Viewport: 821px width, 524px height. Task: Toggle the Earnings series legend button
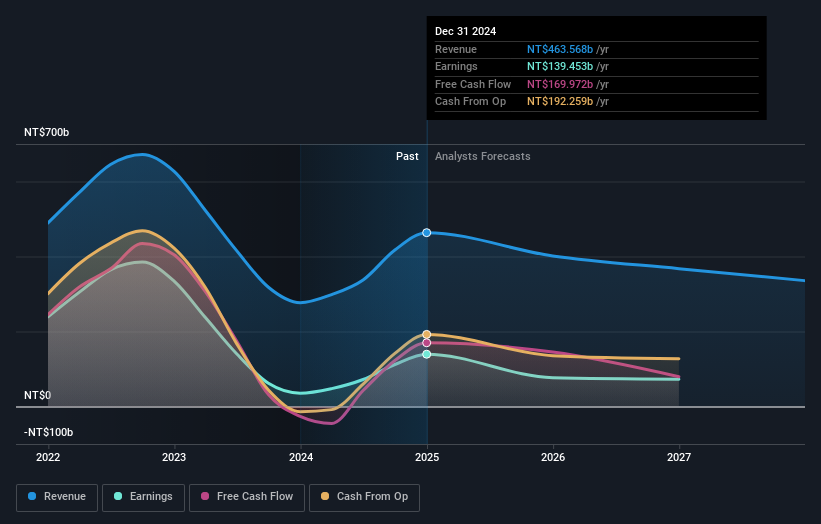[143, 497]
